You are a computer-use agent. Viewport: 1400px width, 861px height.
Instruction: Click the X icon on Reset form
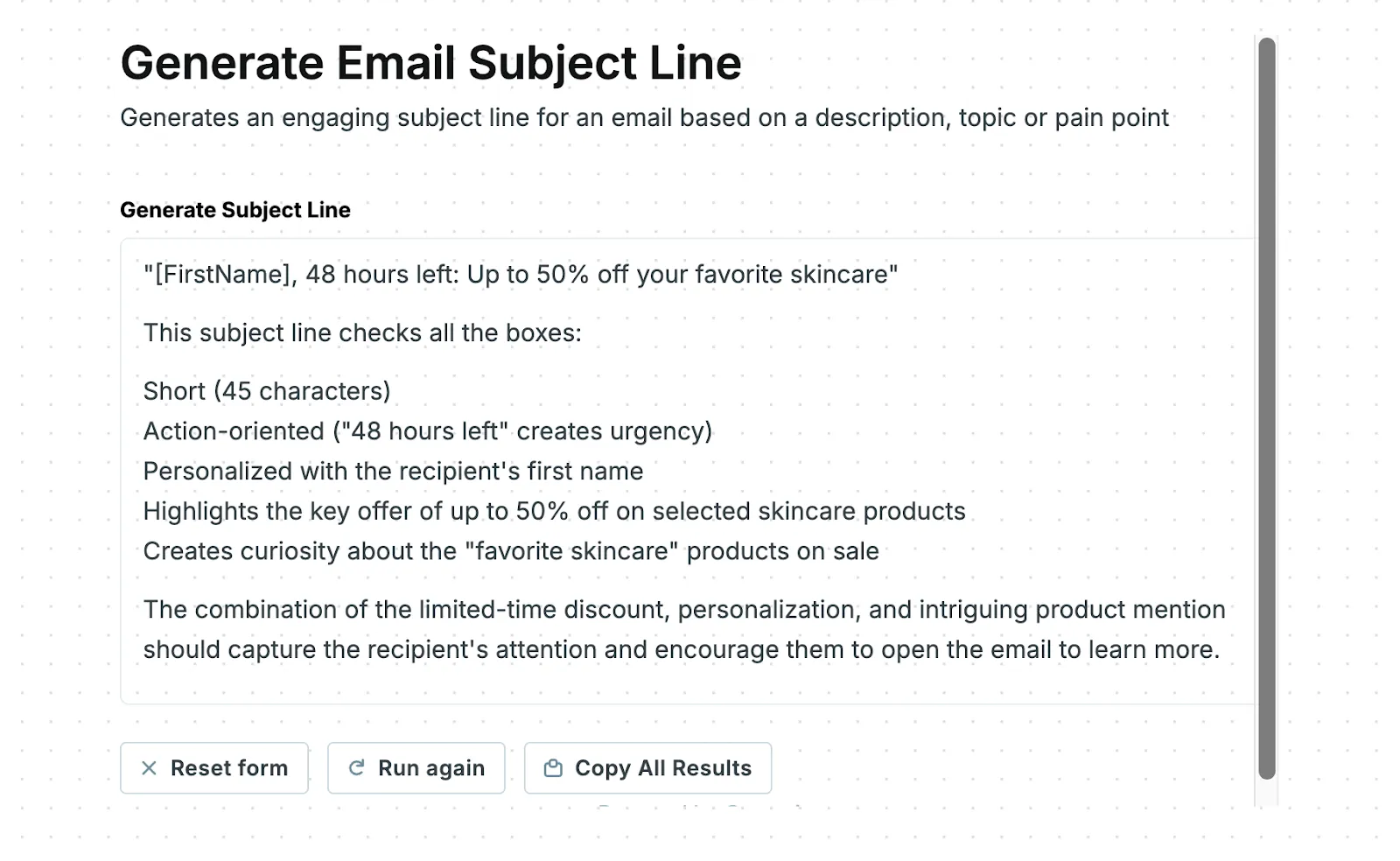pyautogui.click(x=150, y=768)
